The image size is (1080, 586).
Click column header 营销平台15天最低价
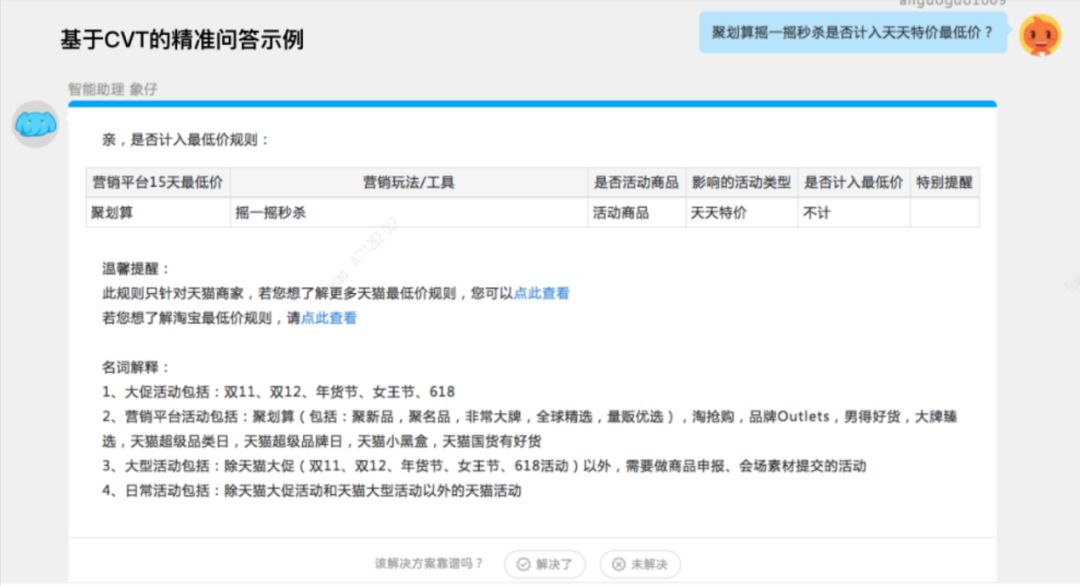tap(158, 182)
